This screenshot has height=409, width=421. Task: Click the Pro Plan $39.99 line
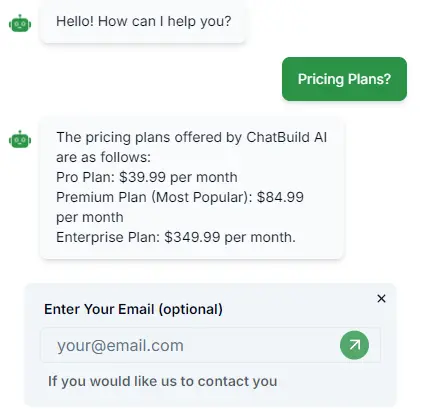[x=147, y=177]
